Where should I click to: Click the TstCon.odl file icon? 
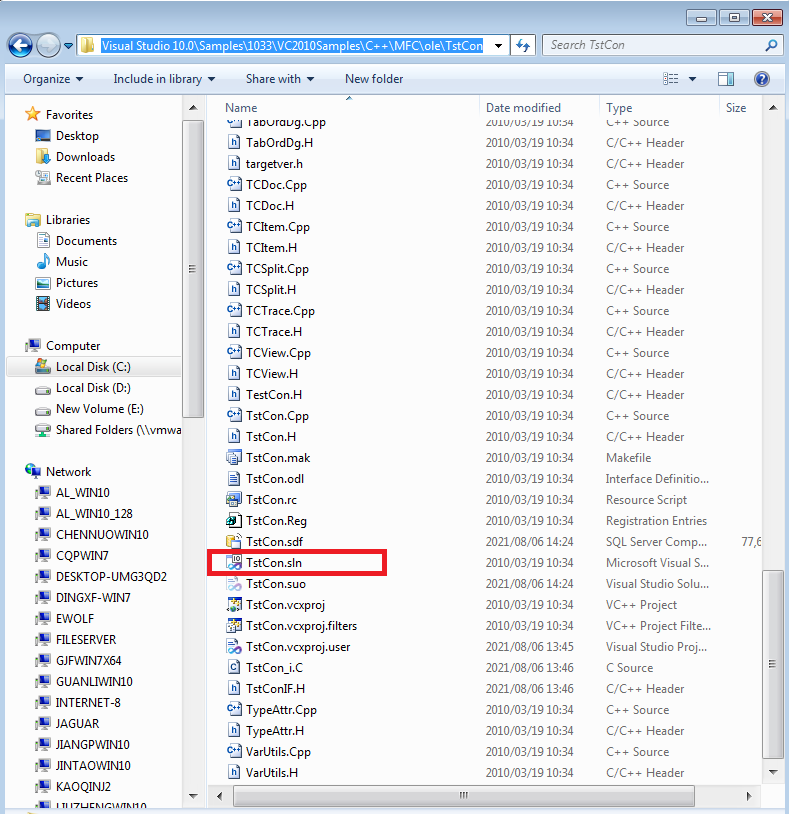[x=234, y=479]
